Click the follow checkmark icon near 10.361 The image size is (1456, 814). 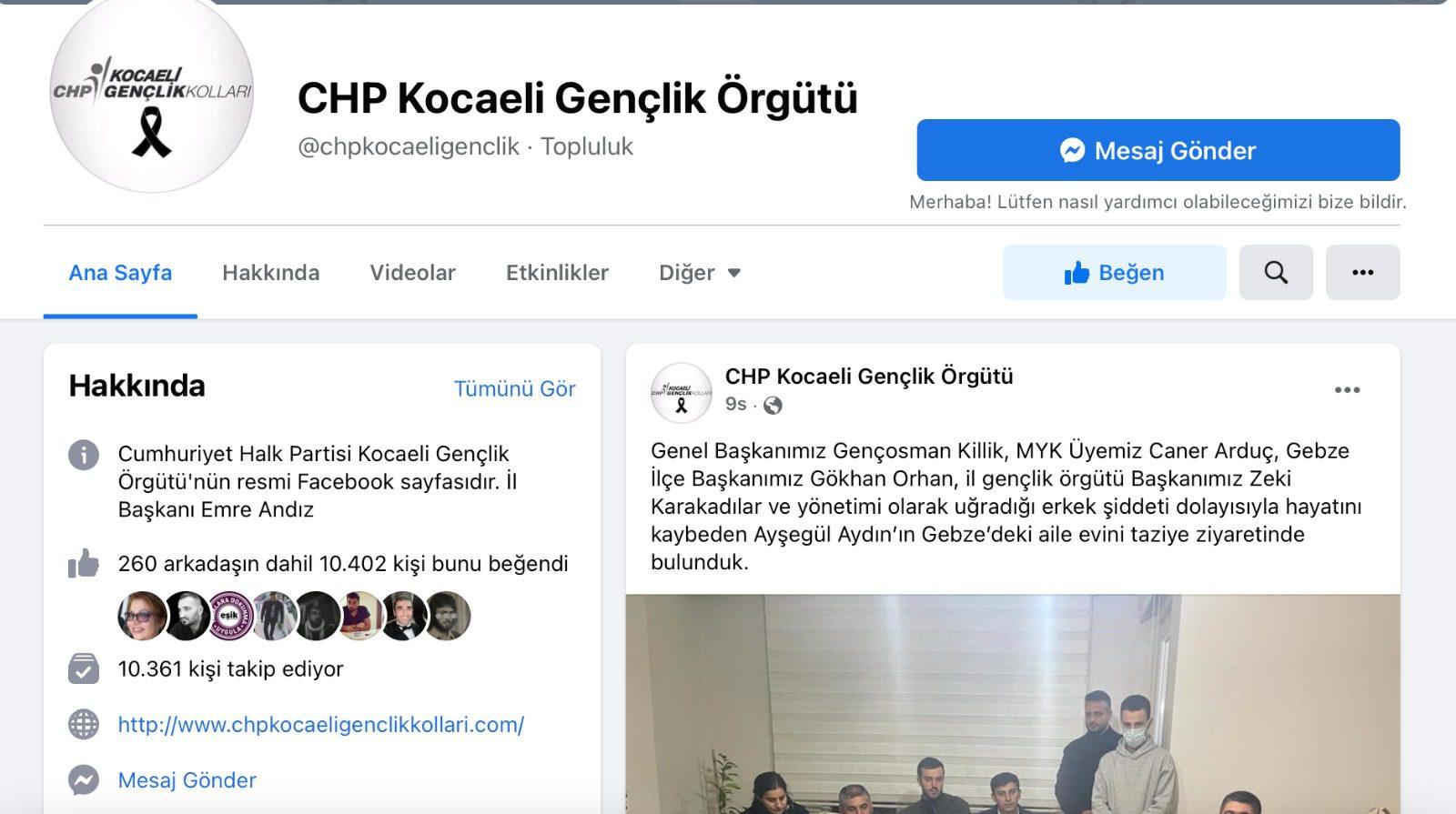click(x=84, y=668)
